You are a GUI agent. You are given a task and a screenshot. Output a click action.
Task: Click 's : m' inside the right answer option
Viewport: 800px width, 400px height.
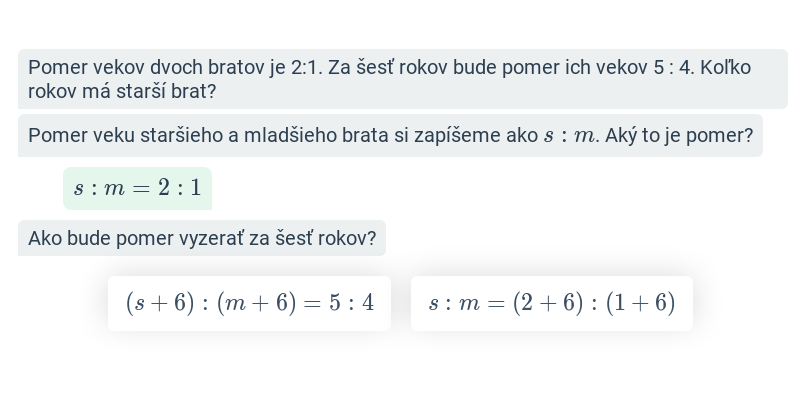click(x=454, y=304)
